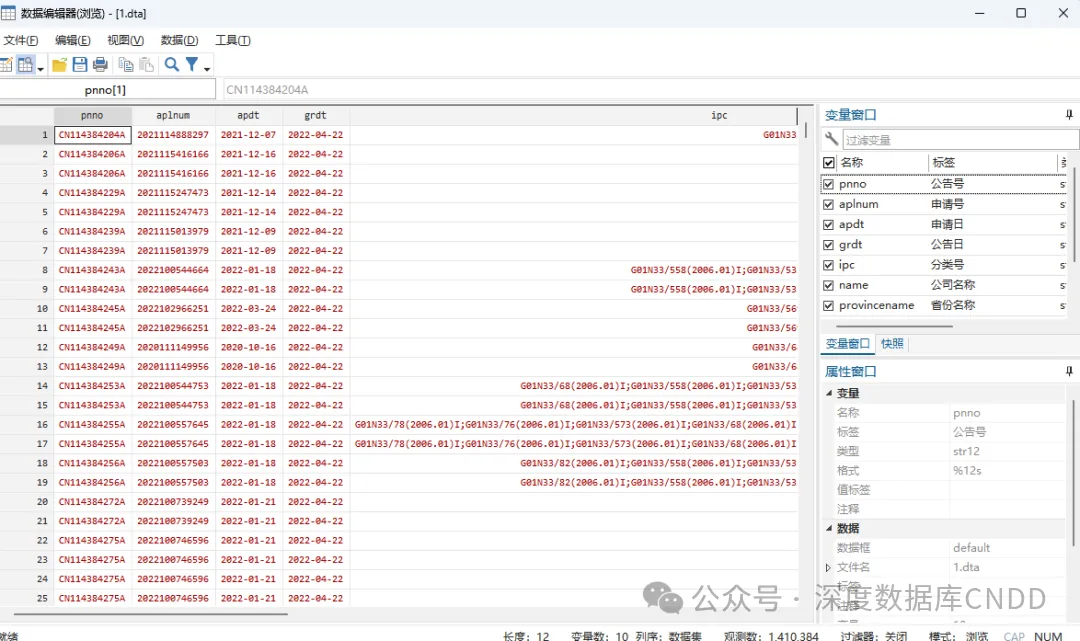Click the wrench icon beside variable filter
Image resolution: width=1080 pixels, height=641 pixels.
pyautogui.click(x=831, y=139)
